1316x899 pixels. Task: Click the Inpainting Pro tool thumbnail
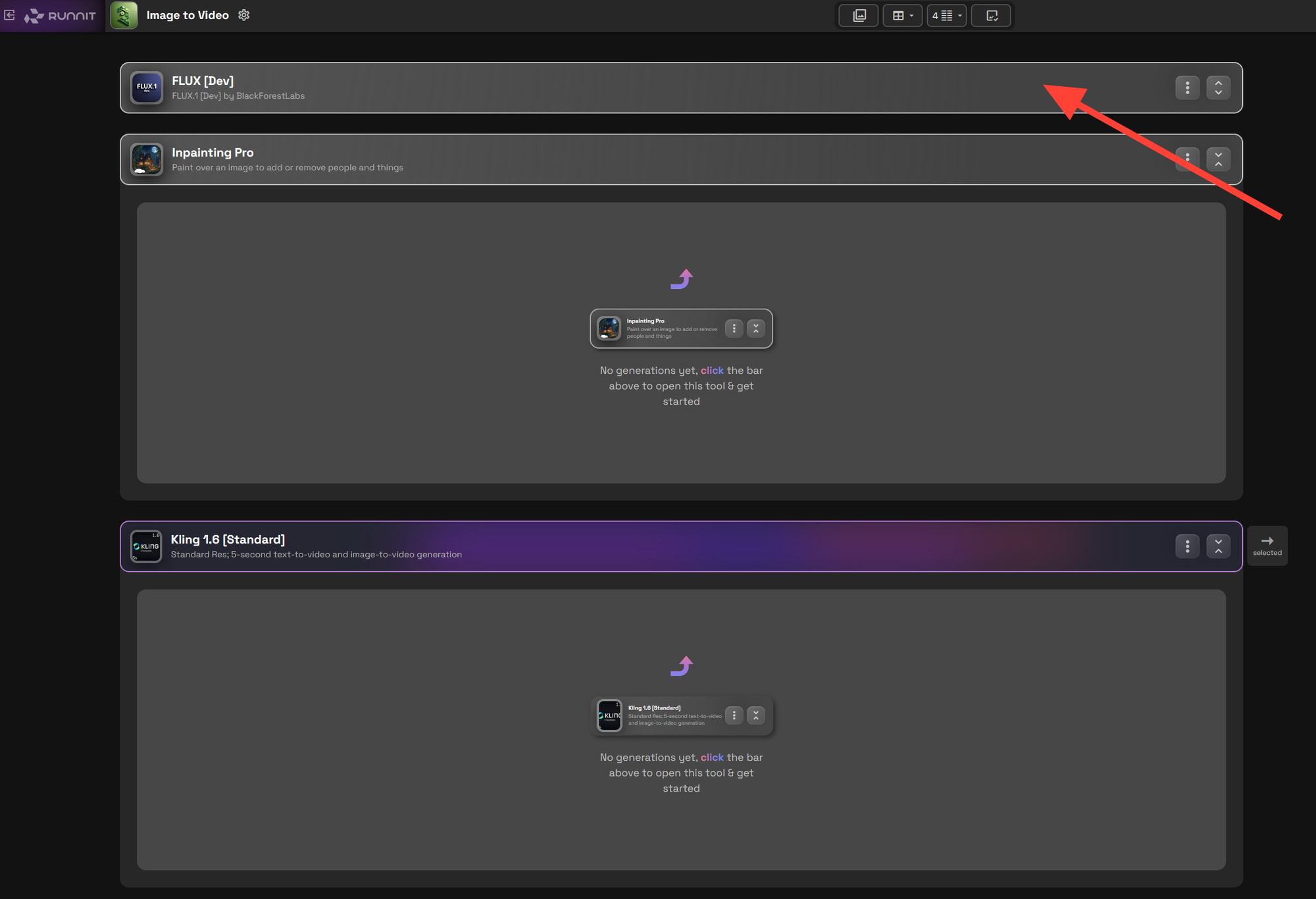(x=146, y=159)
